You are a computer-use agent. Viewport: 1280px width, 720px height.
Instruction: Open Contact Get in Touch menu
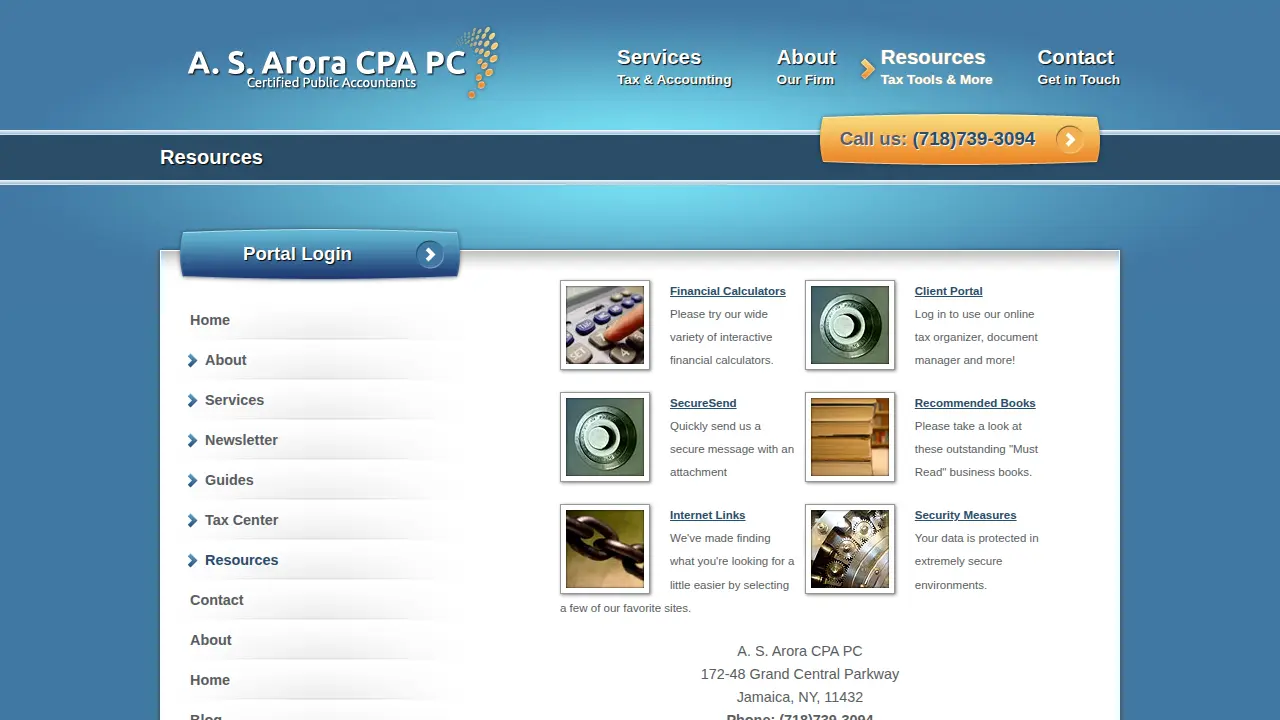1078,67
